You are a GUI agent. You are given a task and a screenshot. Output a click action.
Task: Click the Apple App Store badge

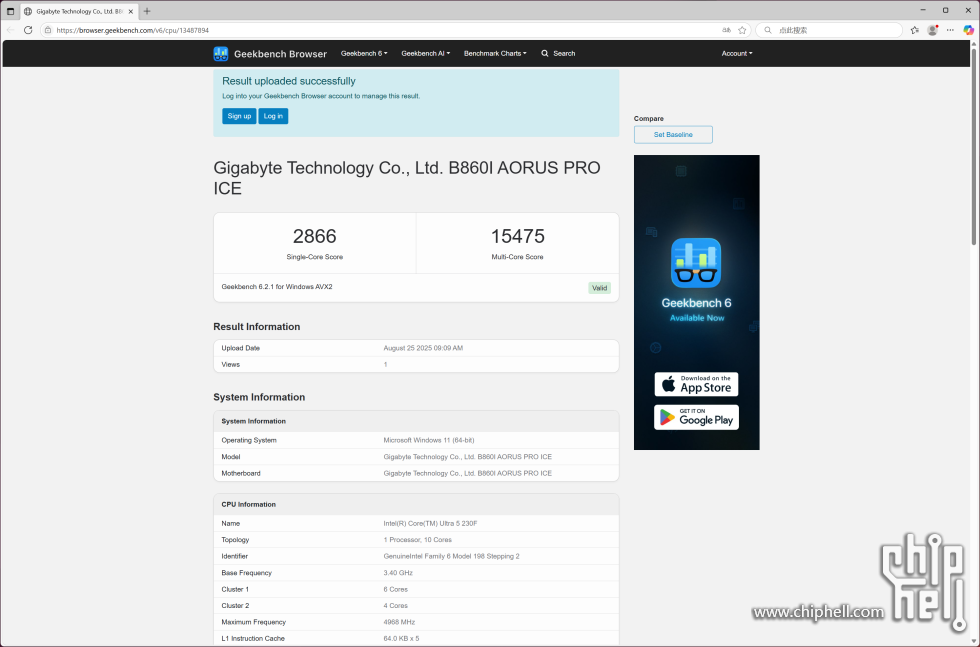coord(696,384)
